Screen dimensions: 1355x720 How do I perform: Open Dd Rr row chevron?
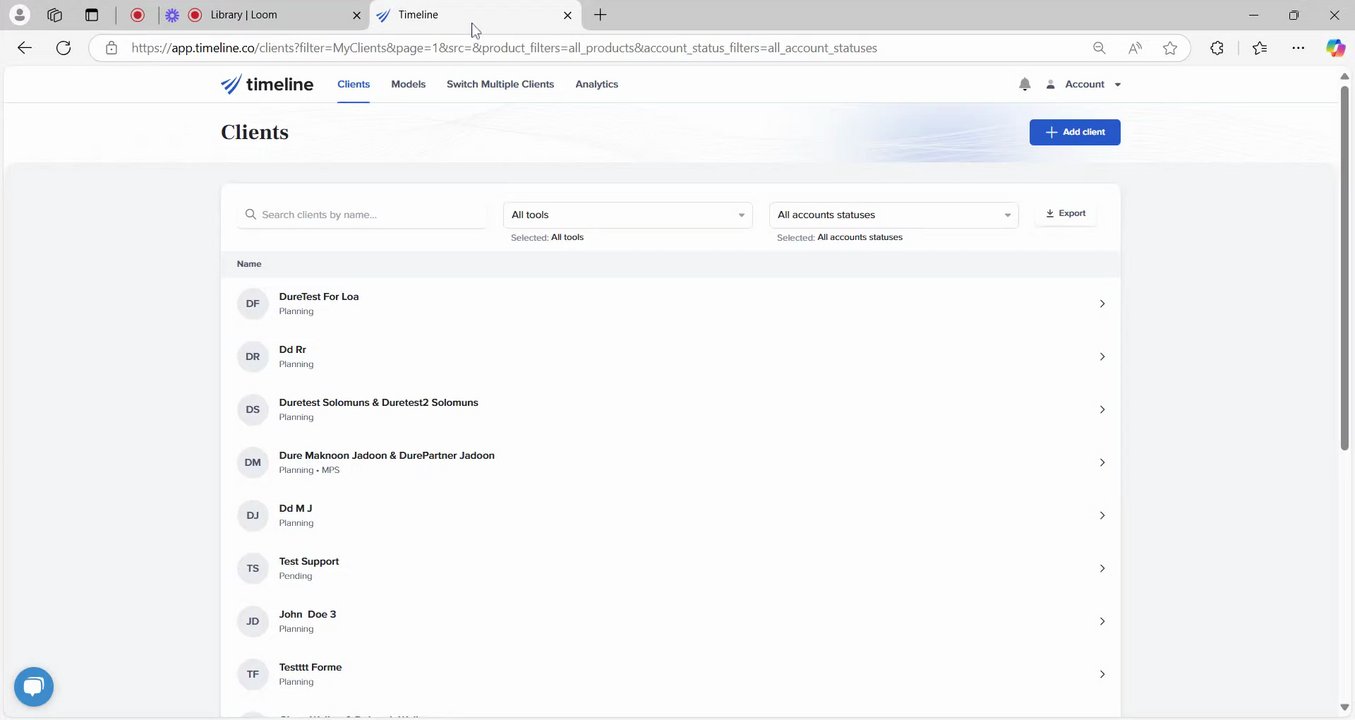[x=1102, y=356]
